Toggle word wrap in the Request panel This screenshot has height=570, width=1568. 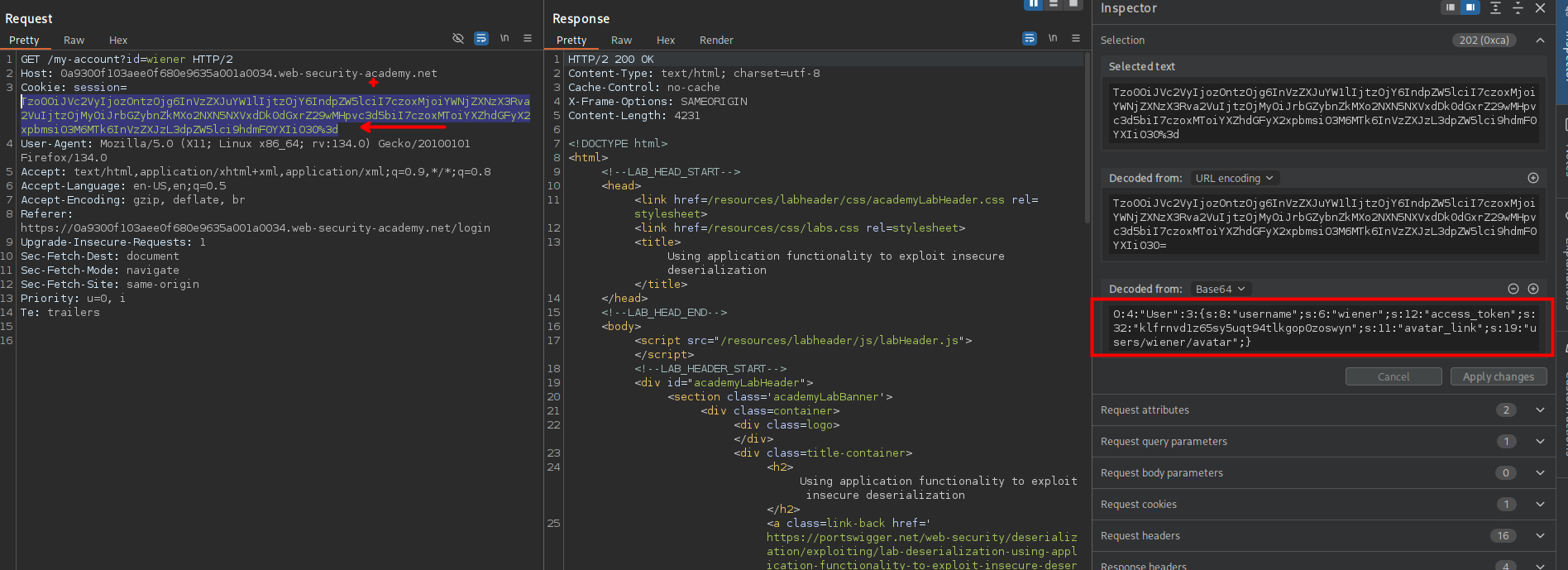[481, 39]
